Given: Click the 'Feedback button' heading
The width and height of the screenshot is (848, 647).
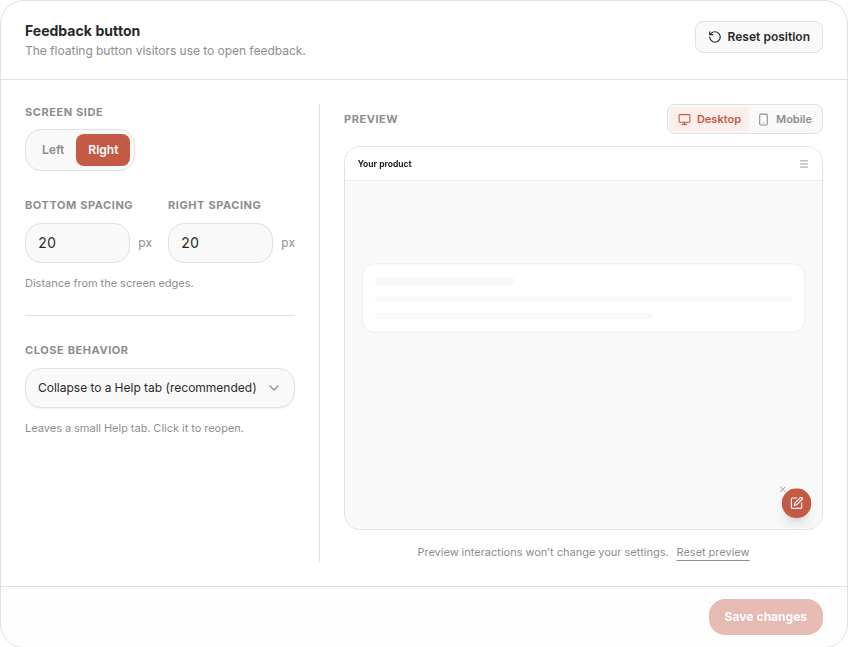Looking at the screenshot, I should coord(82,31).
